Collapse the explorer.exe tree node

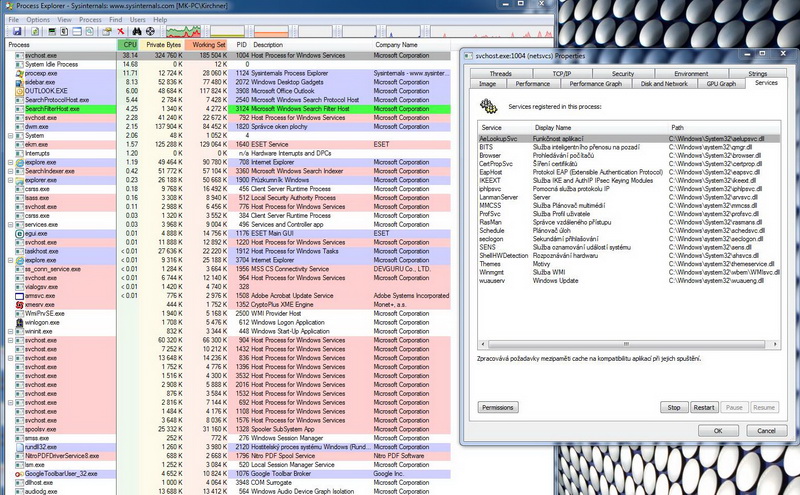pos(10,180)
